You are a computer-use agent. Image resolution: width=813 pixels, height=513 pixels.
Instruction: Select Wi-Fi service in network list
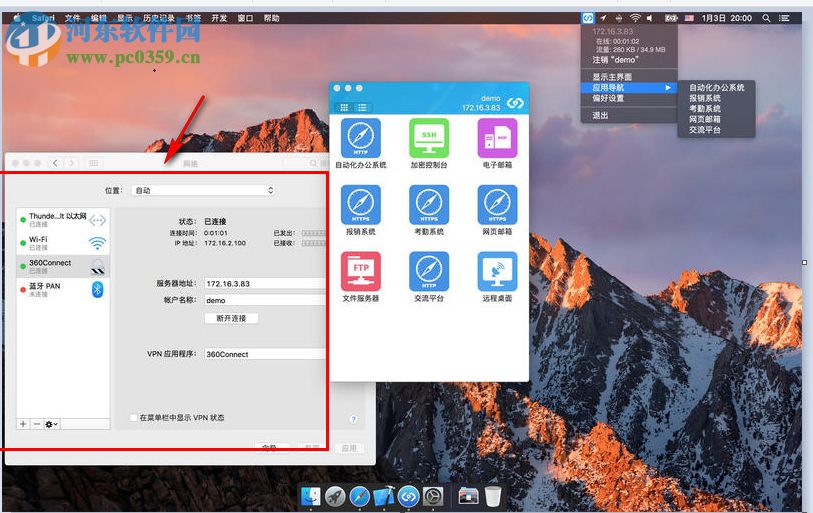click(x=63, y=243)
